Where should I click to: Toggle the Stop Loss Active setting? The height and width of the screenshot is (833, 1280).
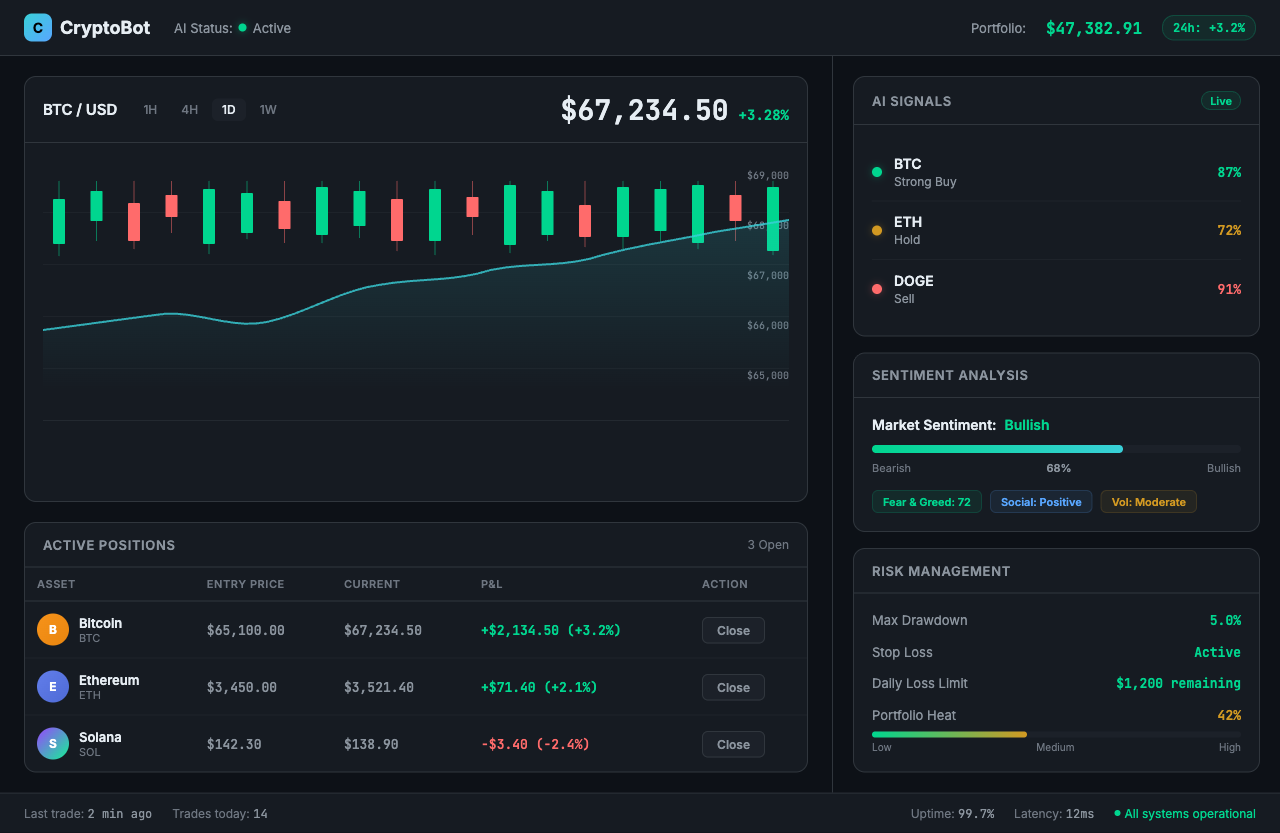click(x=1217, y=652)
